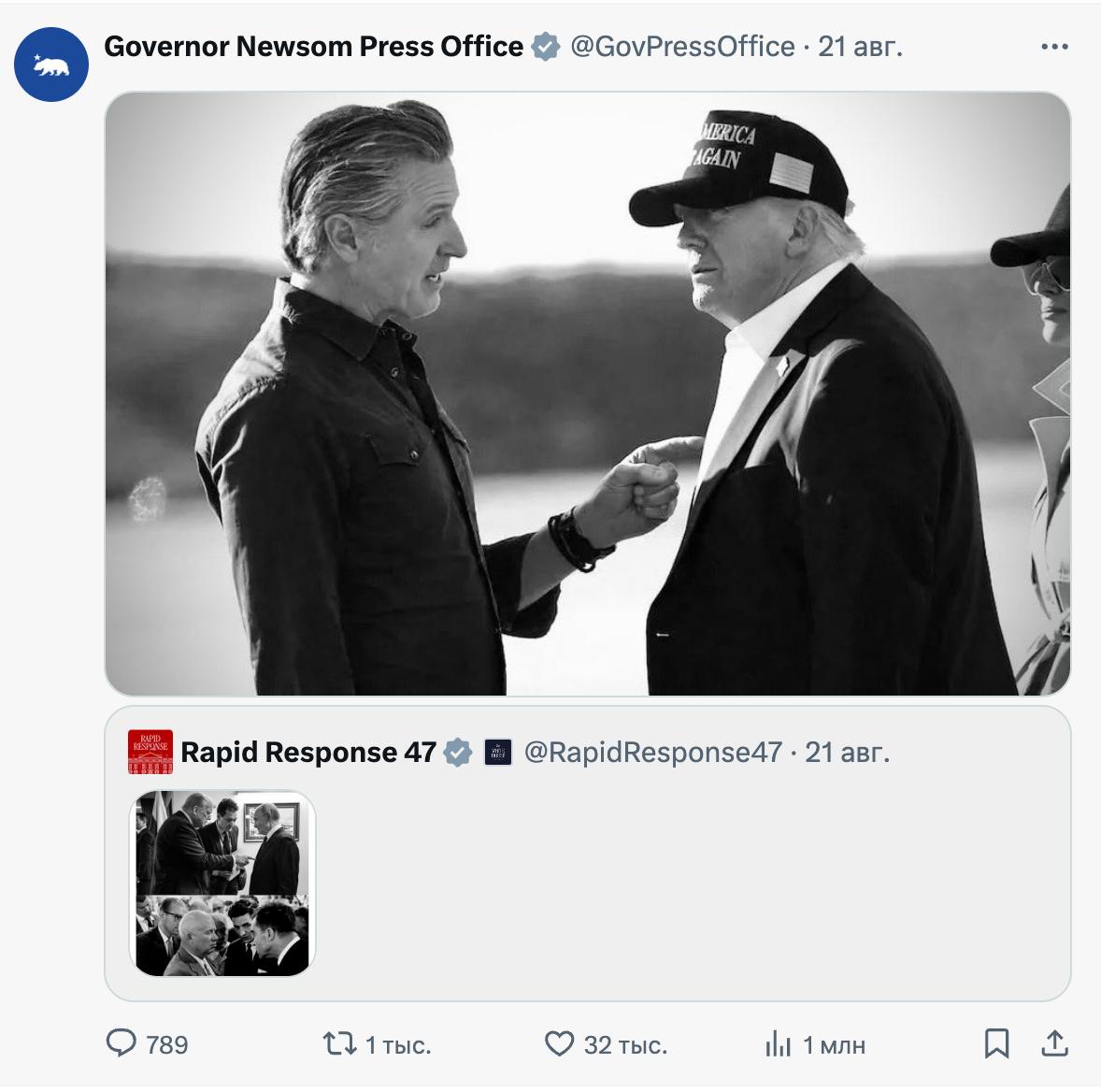Open the main post's 21 авг. timestamp
The height and width of the screenshot is (1092, 1101).
[x=861, y=47]
